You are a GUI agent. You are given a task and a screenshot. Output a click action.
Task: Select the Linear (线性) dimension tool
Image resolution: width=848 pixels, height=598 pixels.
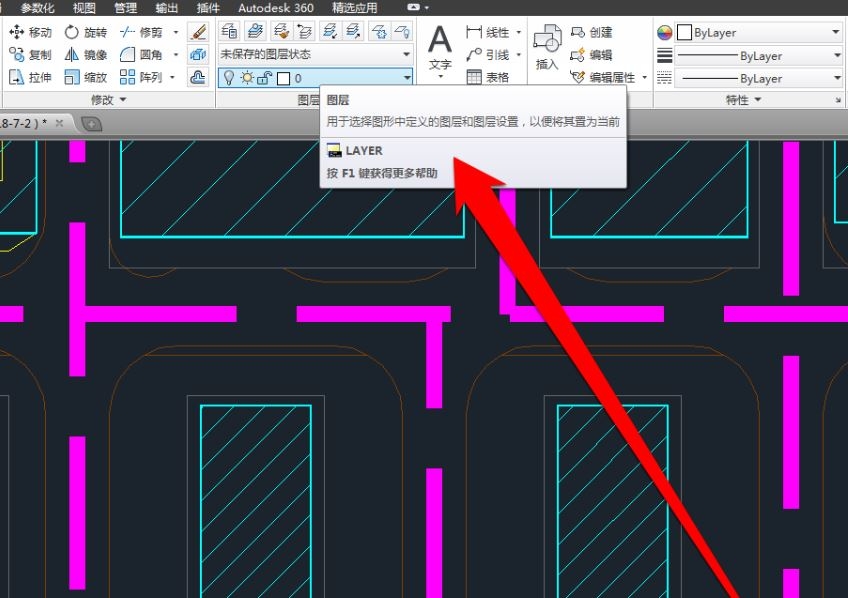[487, 32]
